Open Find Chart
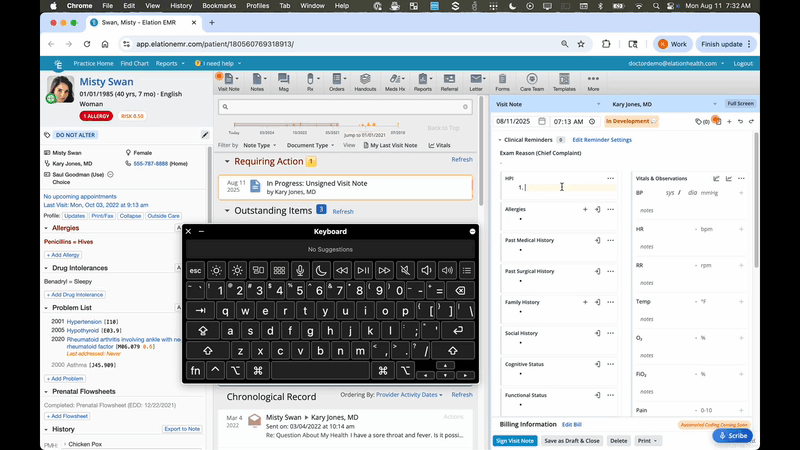Screen dimensions: 800x450 (135, 64)
